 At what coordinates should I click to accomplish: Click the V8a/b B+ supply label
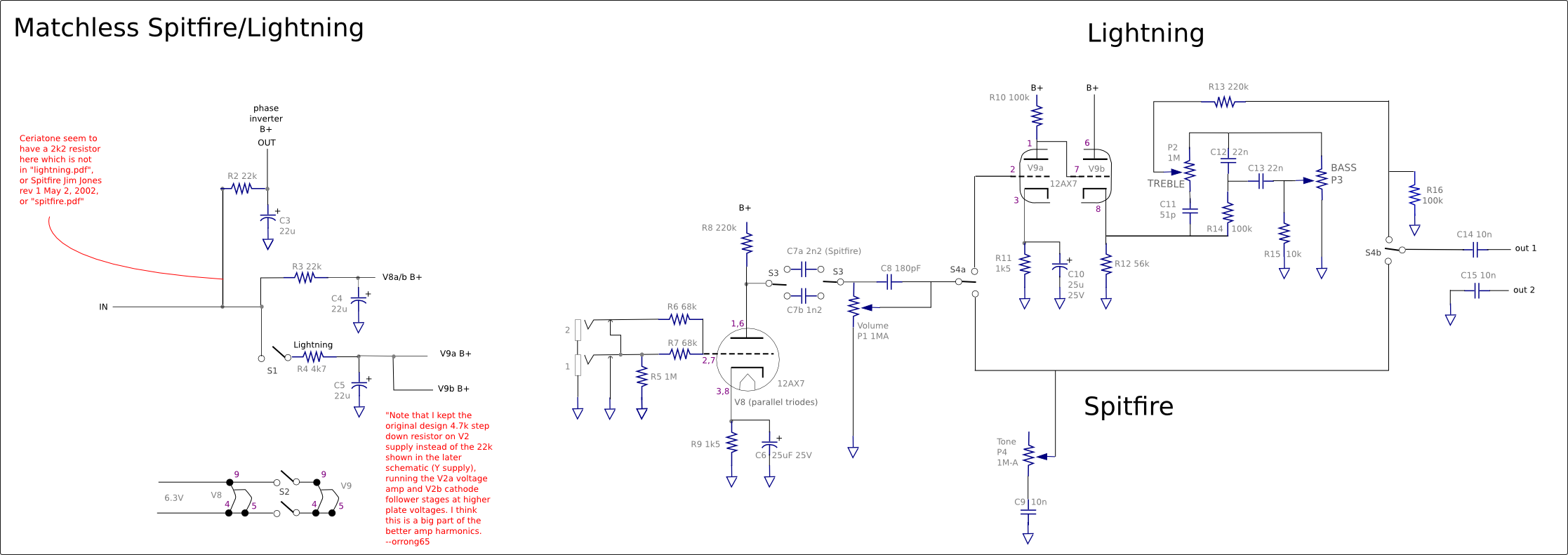pos(402,277)
